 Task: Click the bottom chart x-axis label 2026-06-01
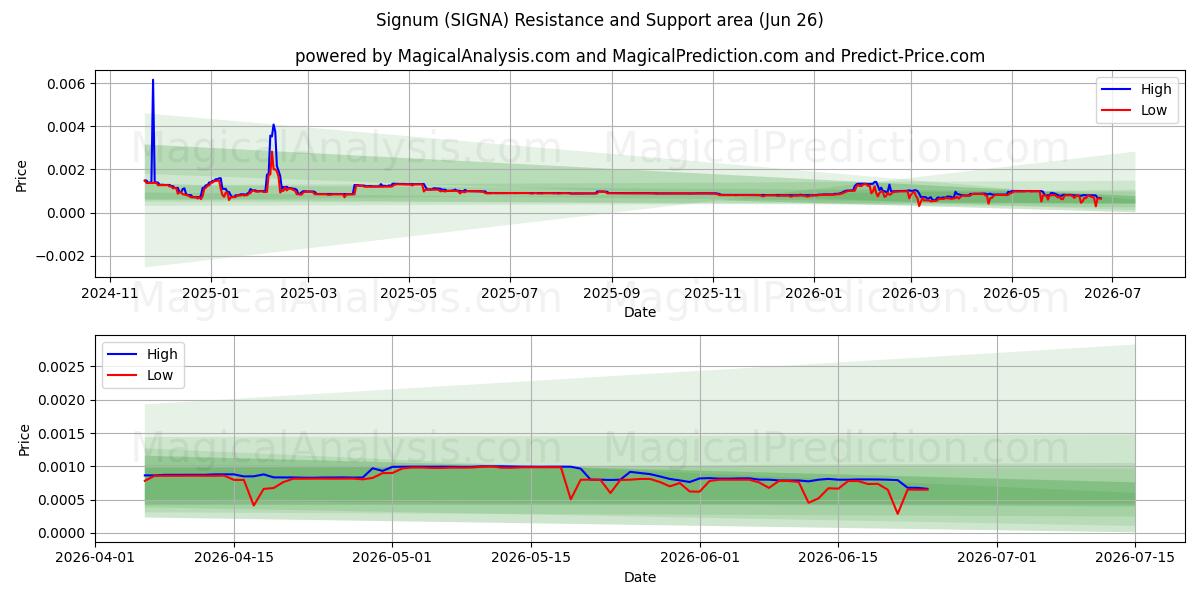pyautogui.click(x=699, y=559)
